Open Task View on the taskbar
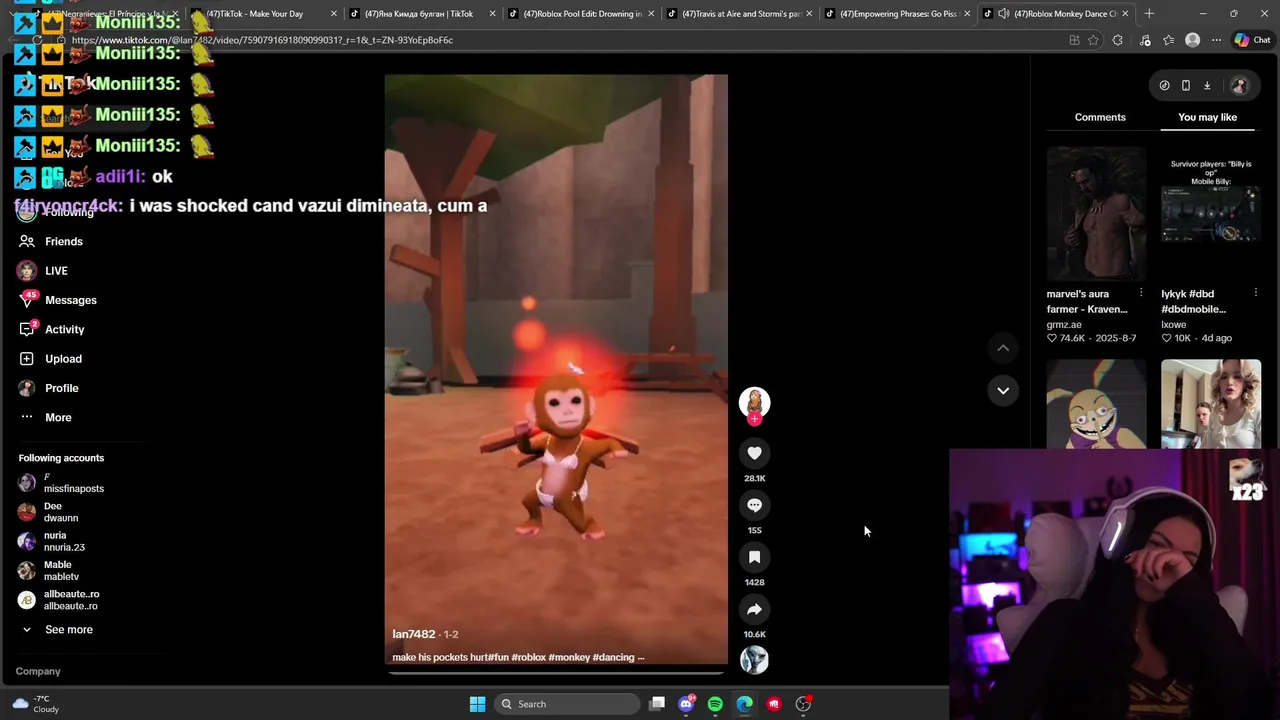The width and height of the screenshot is (1280, 720). pos(657,704)
